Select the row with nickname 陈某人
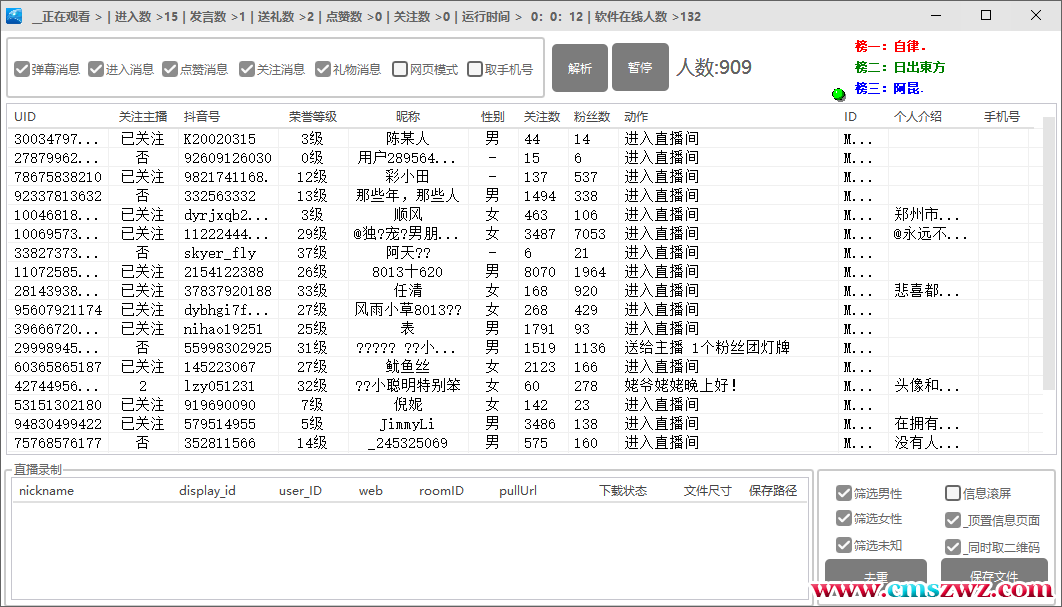Screen dimensions: 1062x607 coord(407,139)
